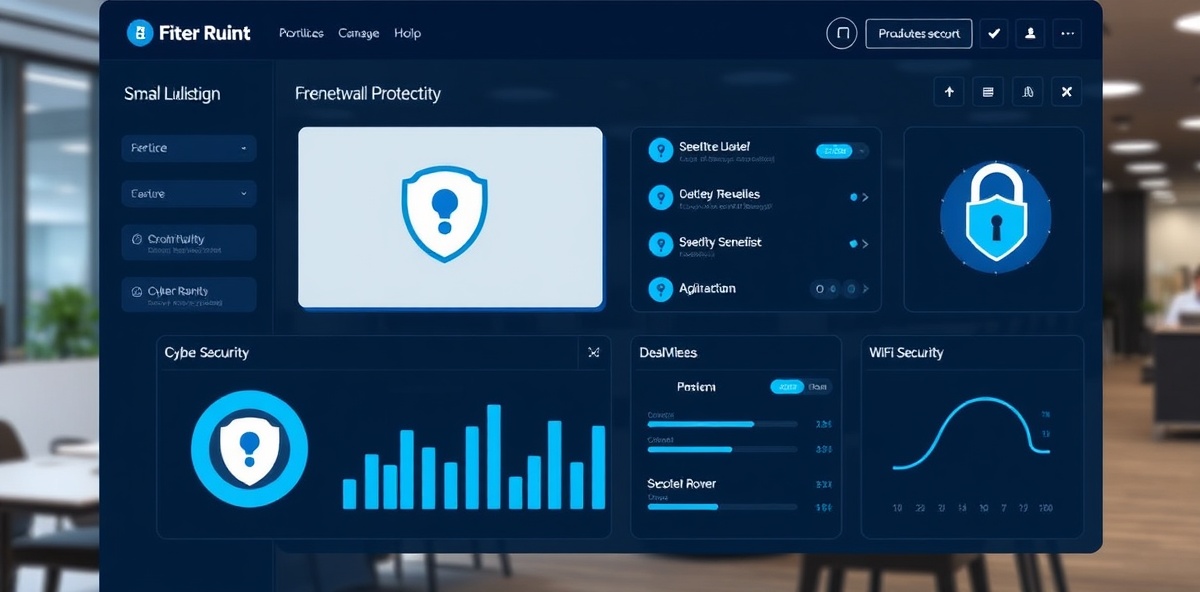Open the three-dots more menu

click(x=1067, y=33)
